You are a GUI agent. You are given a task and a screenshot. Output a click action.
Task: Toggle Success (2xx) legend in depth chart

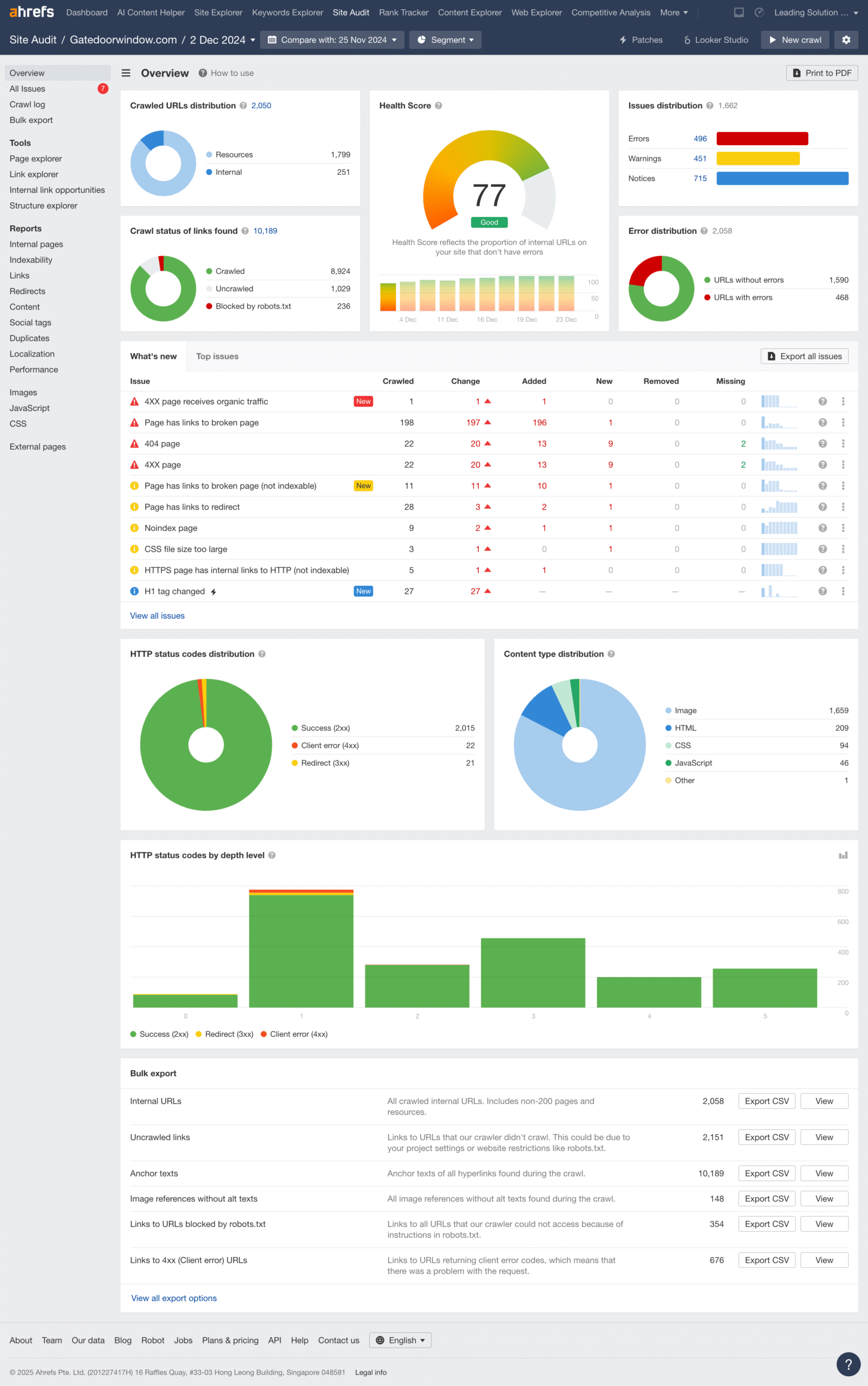(x=159, y=1034)
